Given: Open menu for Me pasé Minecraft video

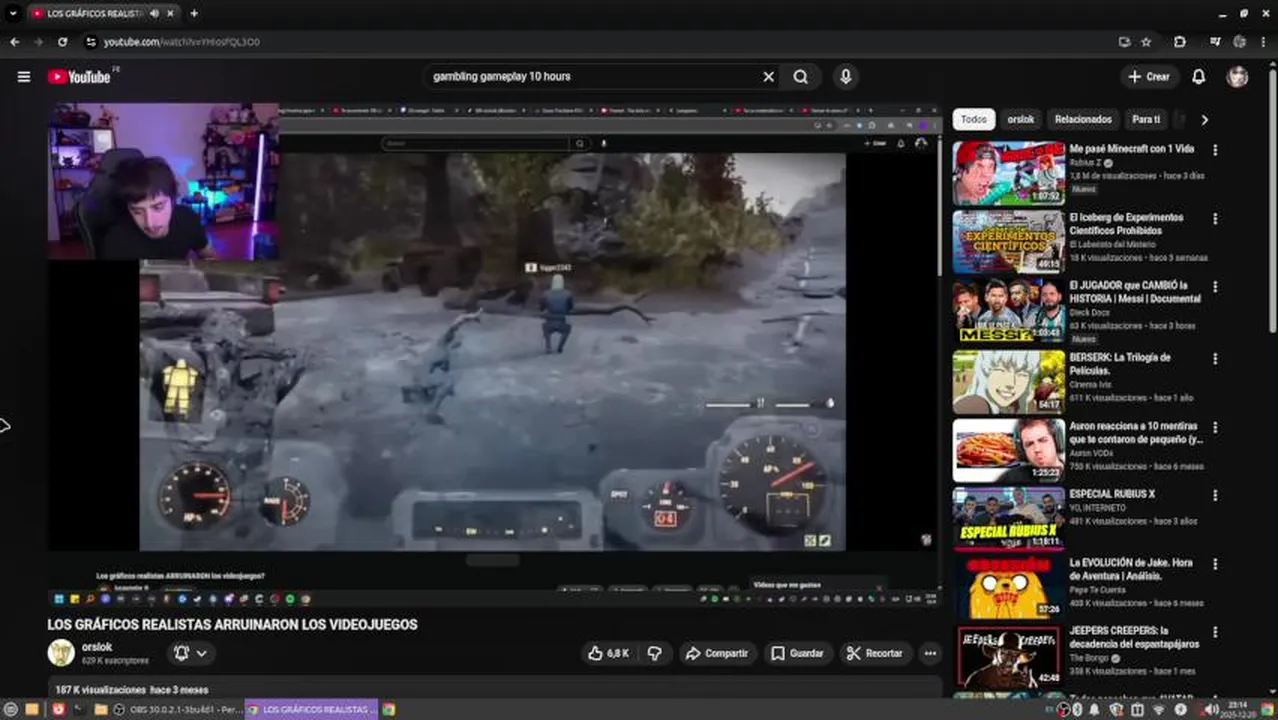Looking at the screenshot, I should point(1215,150).
